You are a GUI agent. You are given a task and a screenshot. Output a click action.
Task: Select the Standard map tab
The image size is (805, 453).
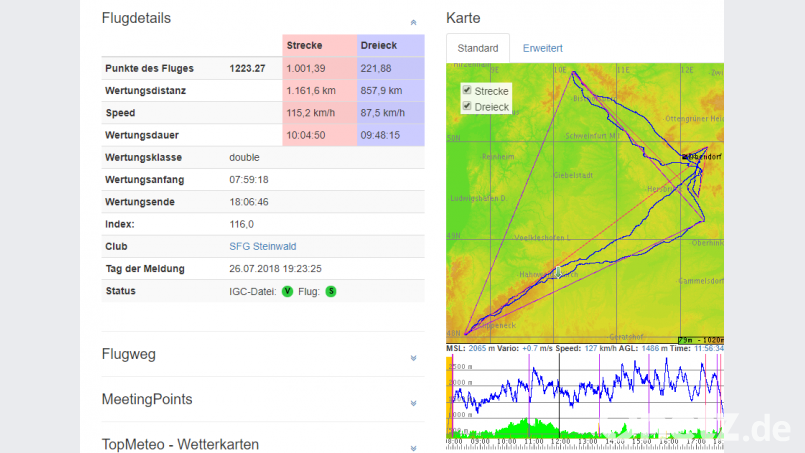tap(477, 48)
